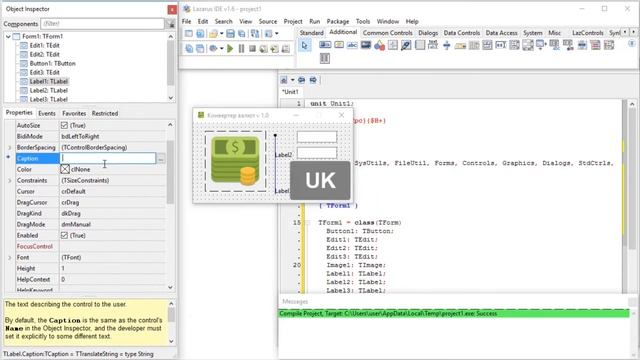The width and height of the screenshot is (640, 360).
Task: Click the Save All toolbar icon
Action: click(242, 34)
